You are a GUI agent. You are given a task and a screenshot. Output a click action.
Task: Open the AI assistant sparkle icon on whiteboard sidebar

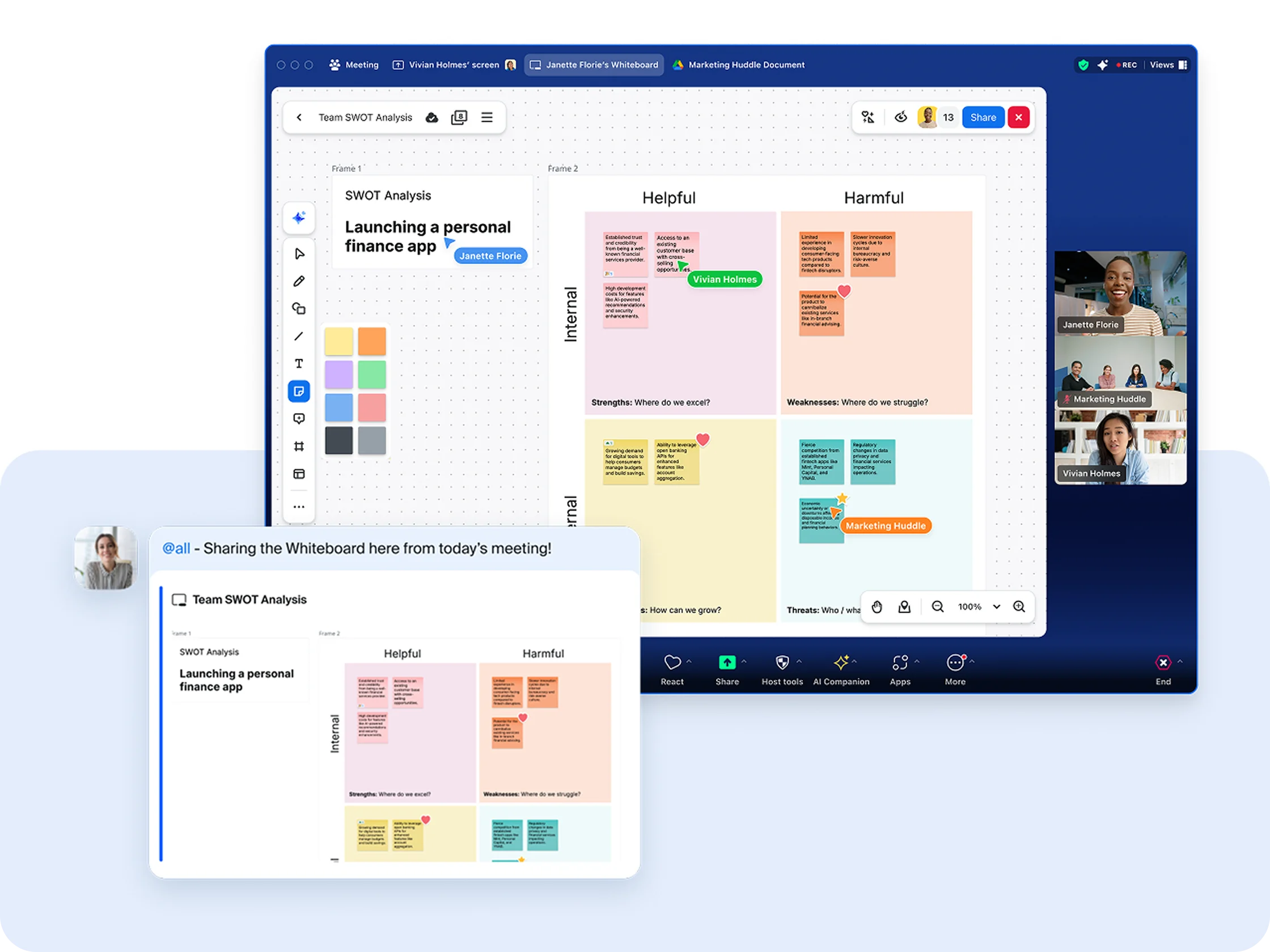point(299,218)
